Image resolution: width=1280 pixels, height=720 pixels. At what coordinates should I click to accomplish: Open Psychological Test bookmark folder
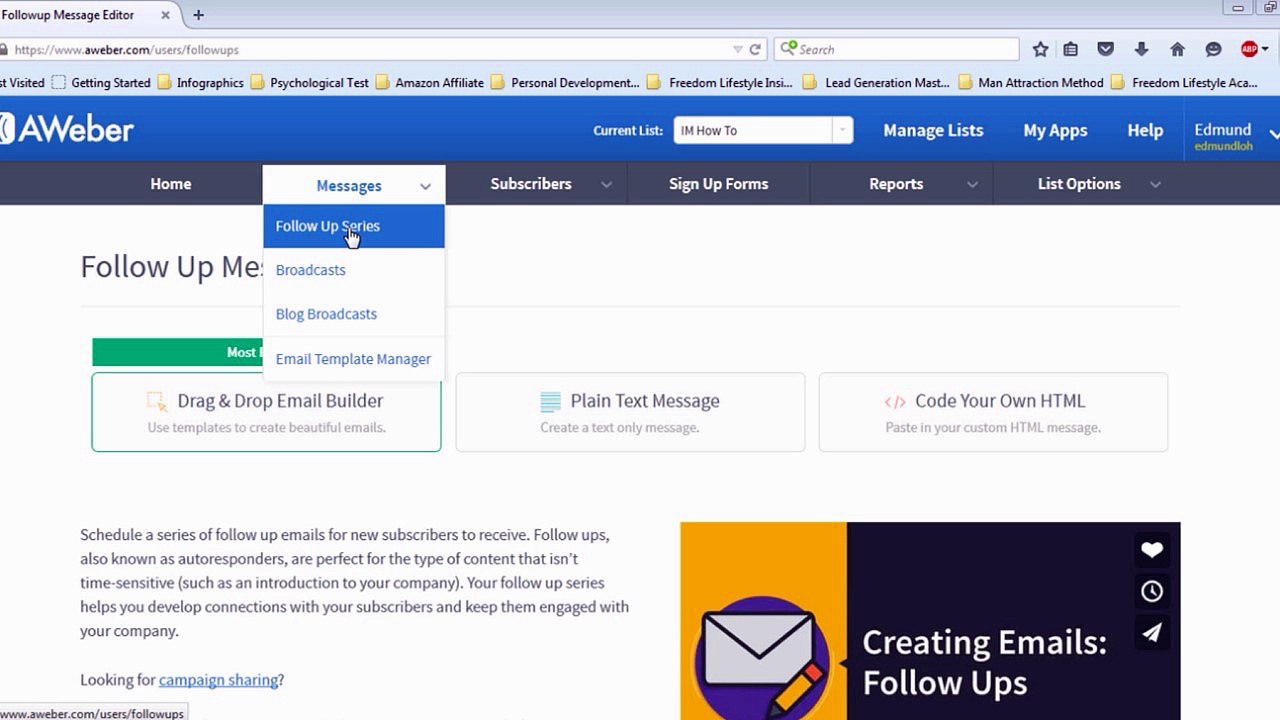click(310, 83)
